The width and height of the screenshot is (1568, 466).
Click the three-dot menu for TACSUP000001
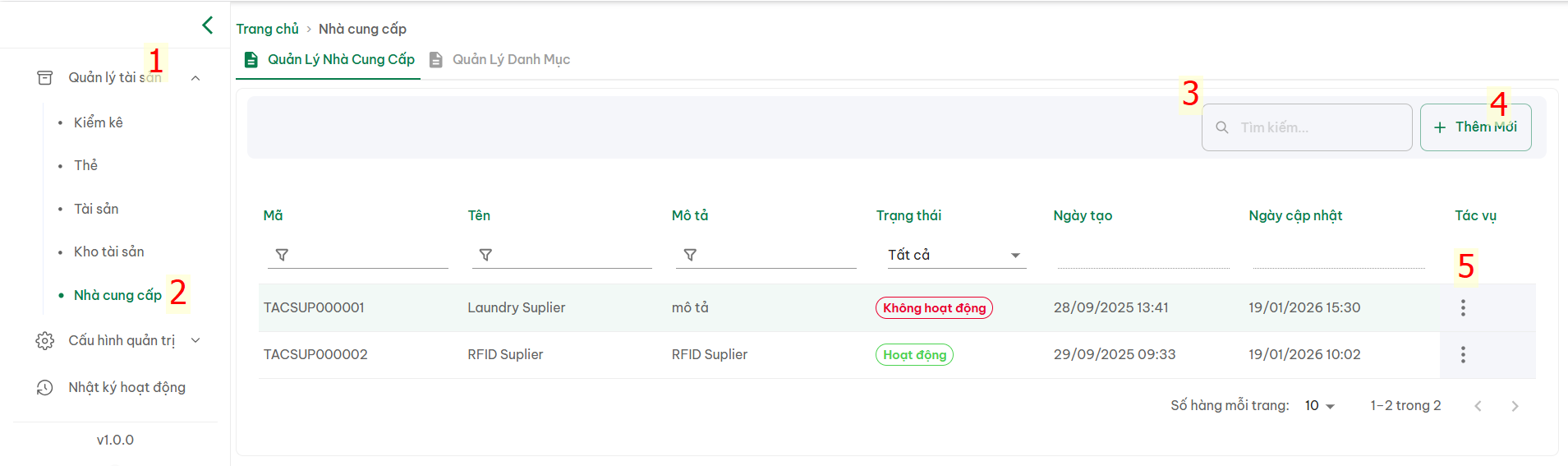1463,308
